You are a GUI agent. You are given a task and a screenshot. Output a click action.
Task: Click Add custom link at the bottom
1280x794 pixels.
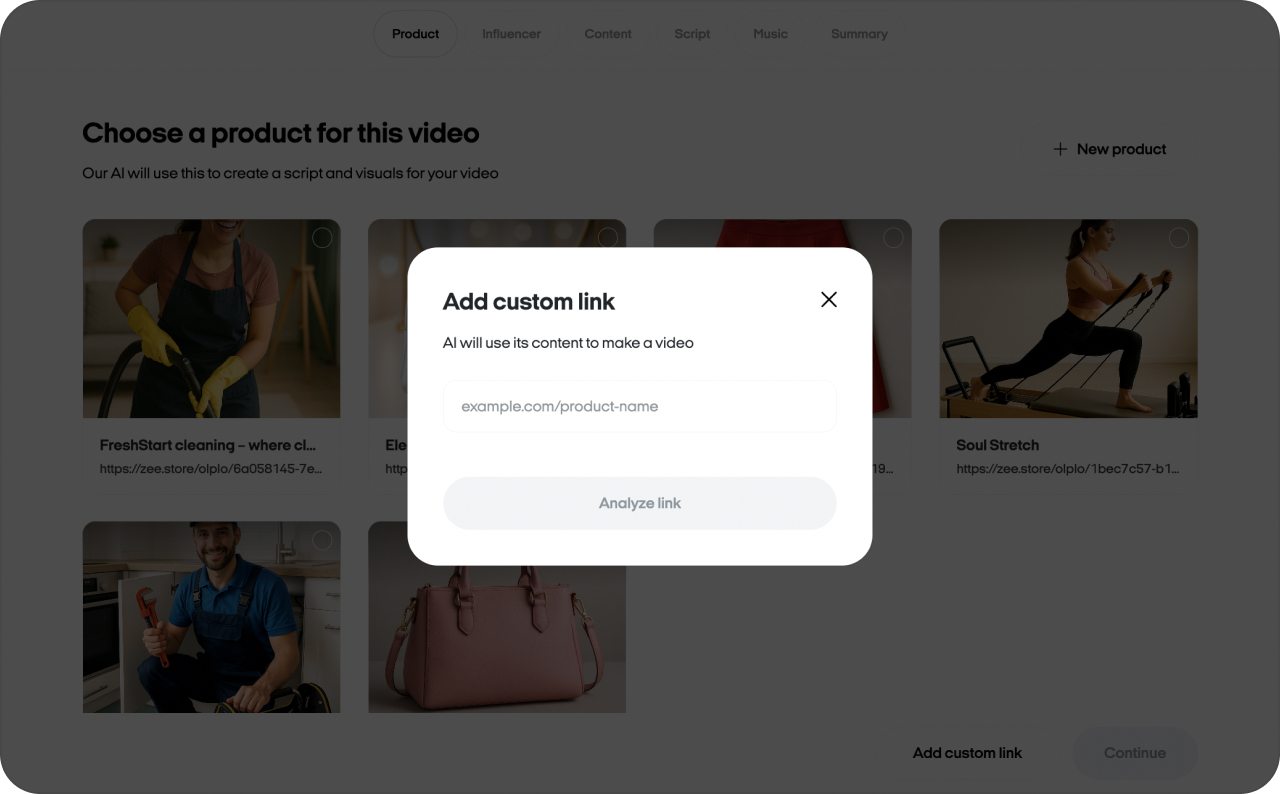(966, 752)
